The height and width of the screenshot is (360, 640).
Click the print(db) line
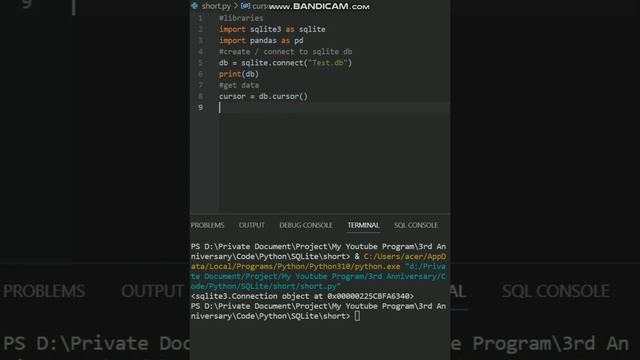[239, 74]
